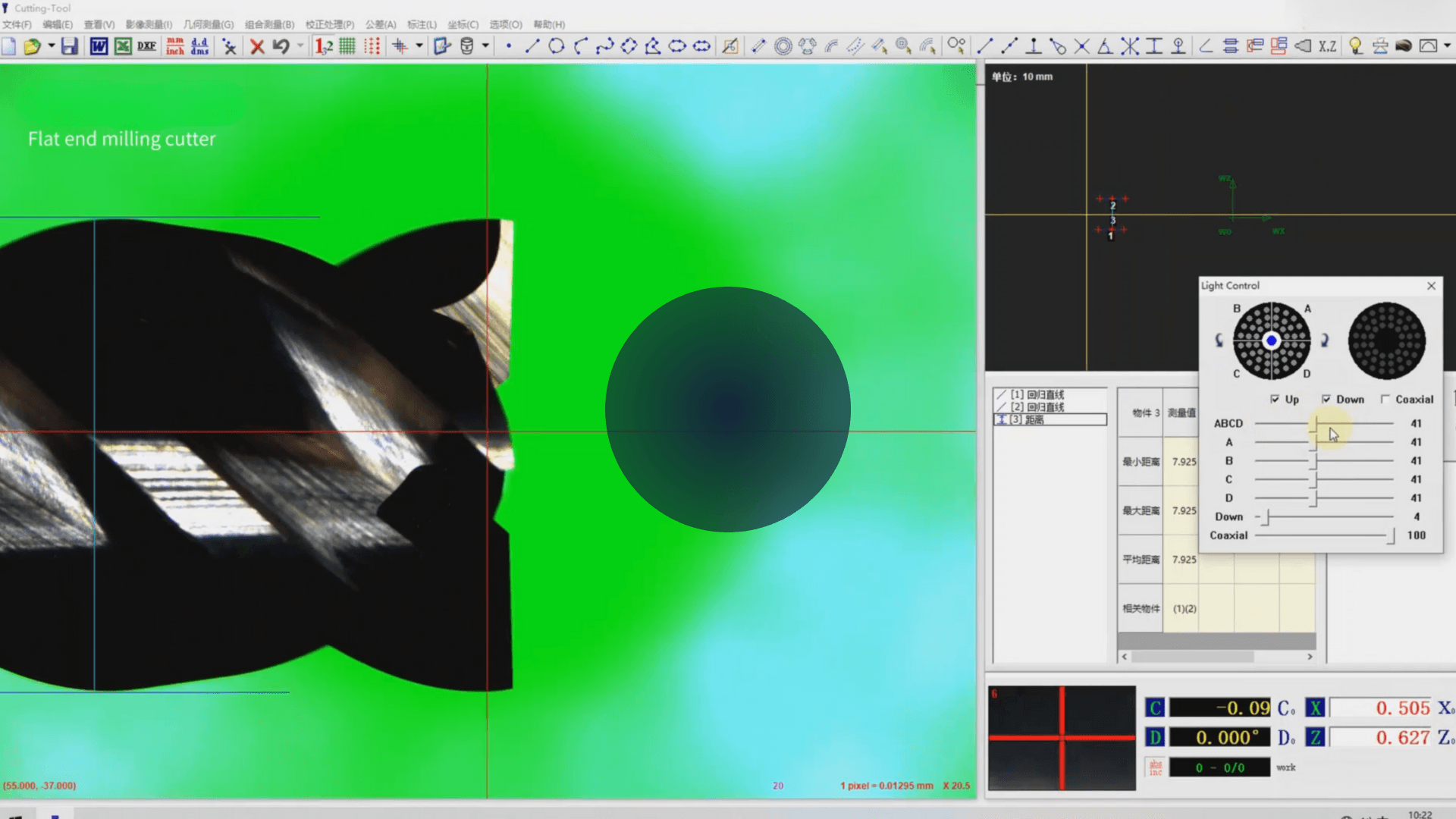This screenshot has width=1456, height=819.
Task: Enable the Coaxial light checkbox
Action: click(x=1385, y=399)
